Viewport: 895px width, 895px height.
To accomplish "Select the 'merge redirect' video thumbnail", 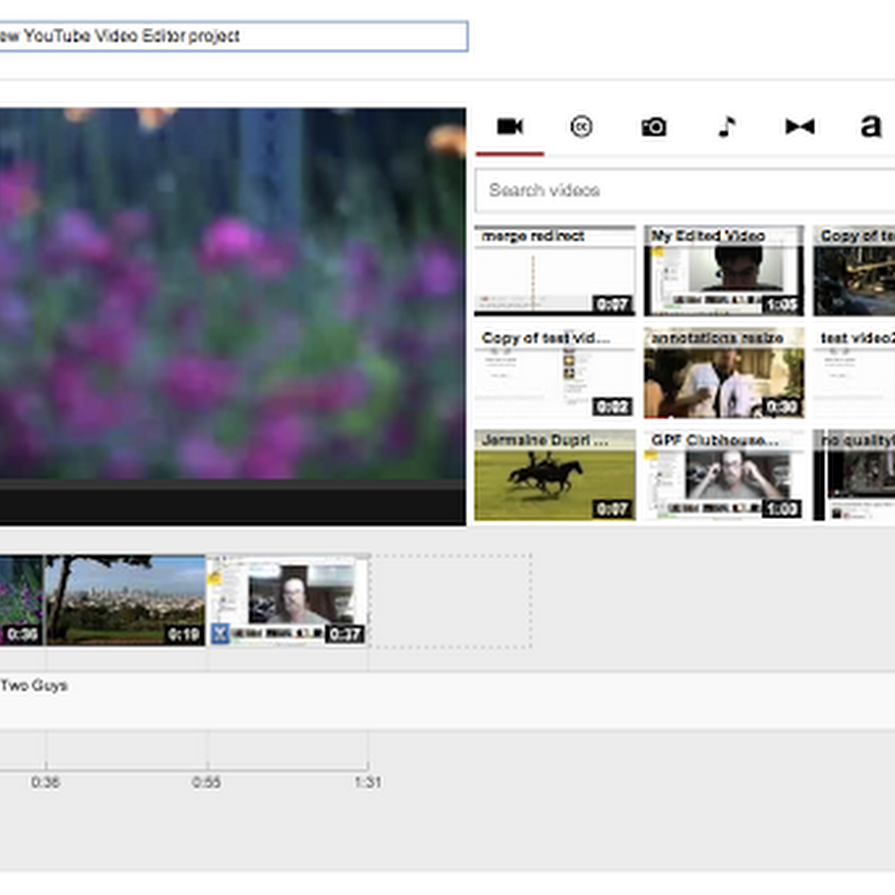I will click(x=554, y=271).
